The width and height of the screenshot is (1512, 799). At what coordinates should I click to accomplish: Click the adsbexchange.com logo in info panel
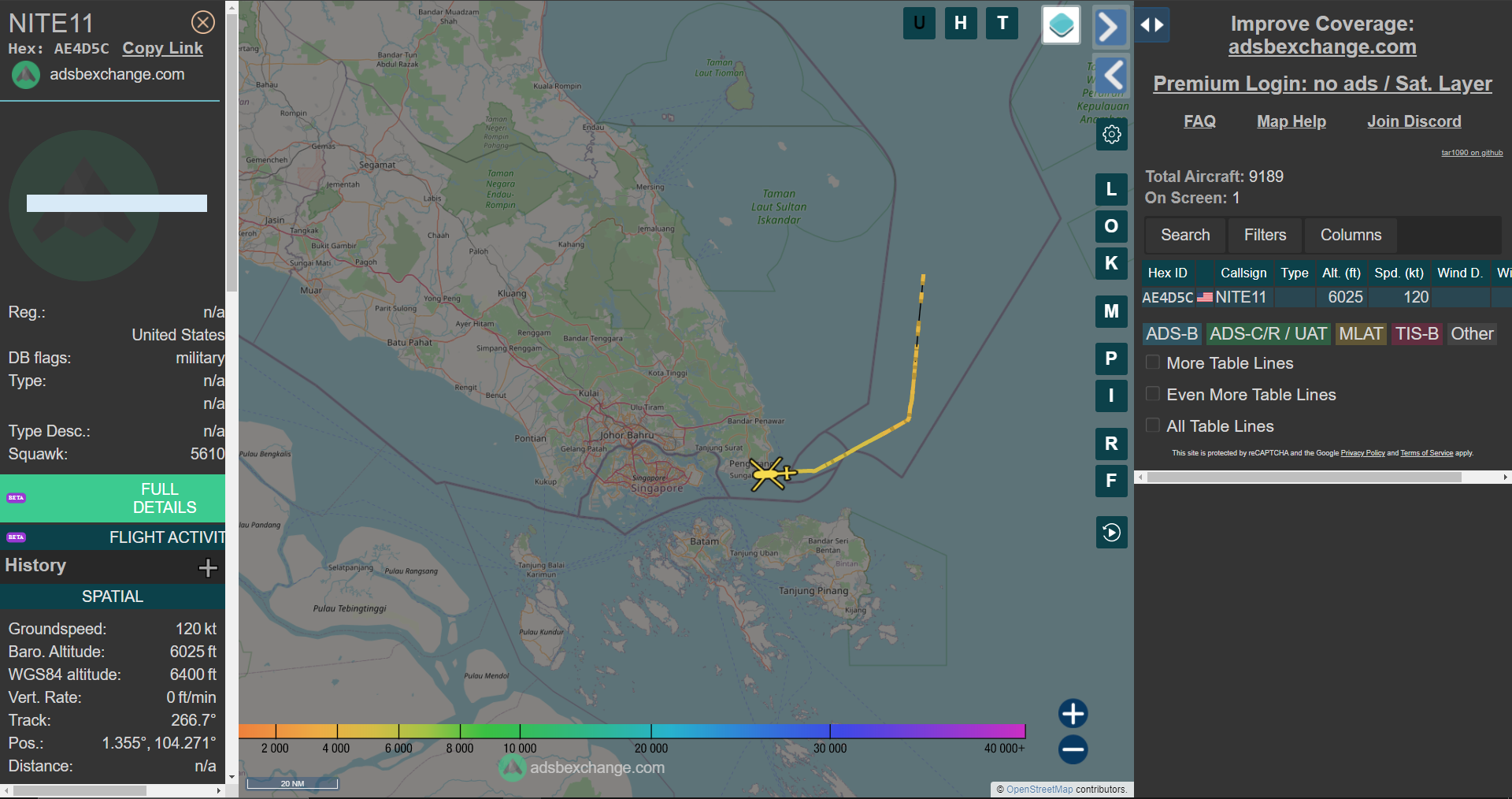click(x=98, y=75)
